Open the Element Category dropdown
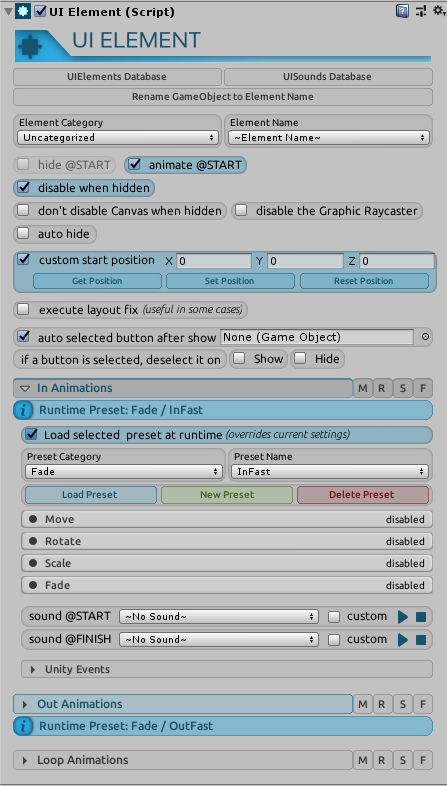 click(118, 137)
